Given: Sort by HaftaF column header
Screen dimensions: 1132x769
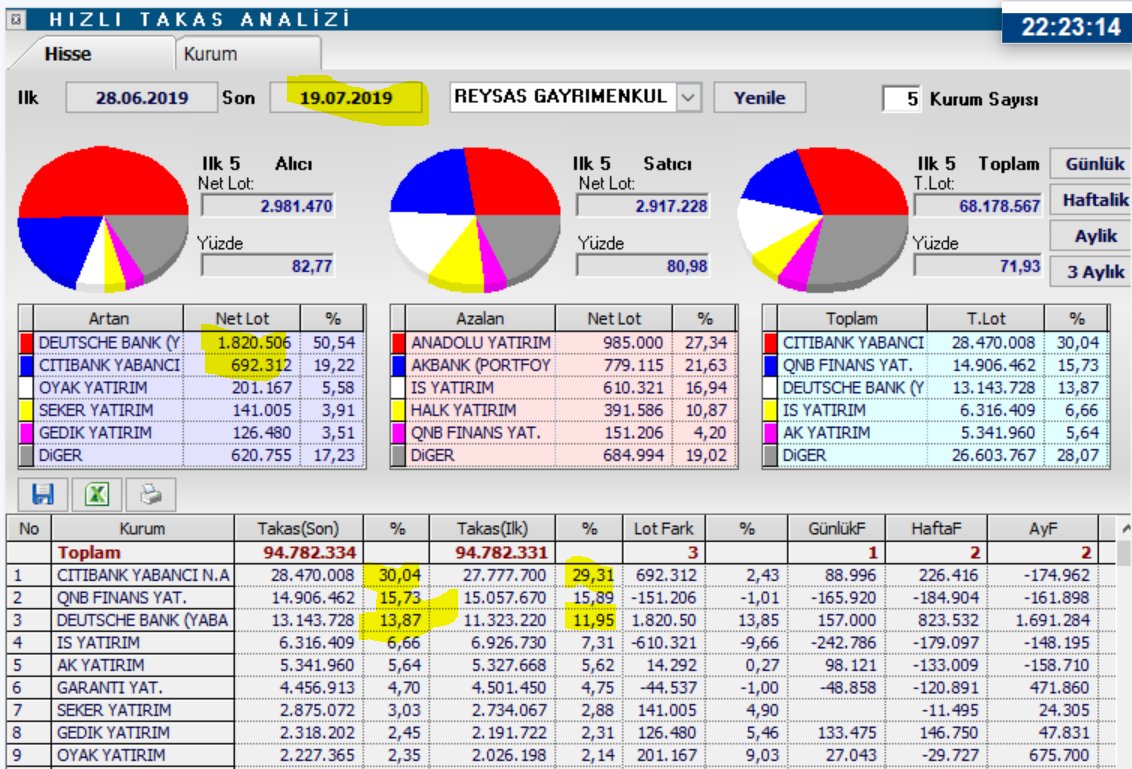Looking at the screenshot, I should coord(936,529).
